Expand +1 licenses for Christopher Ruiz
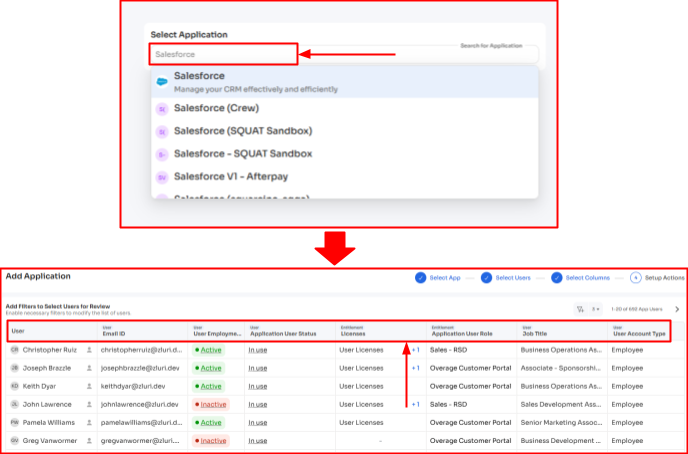Image resolution: width=688 pixels, height=454 pixels. [416, 350]
